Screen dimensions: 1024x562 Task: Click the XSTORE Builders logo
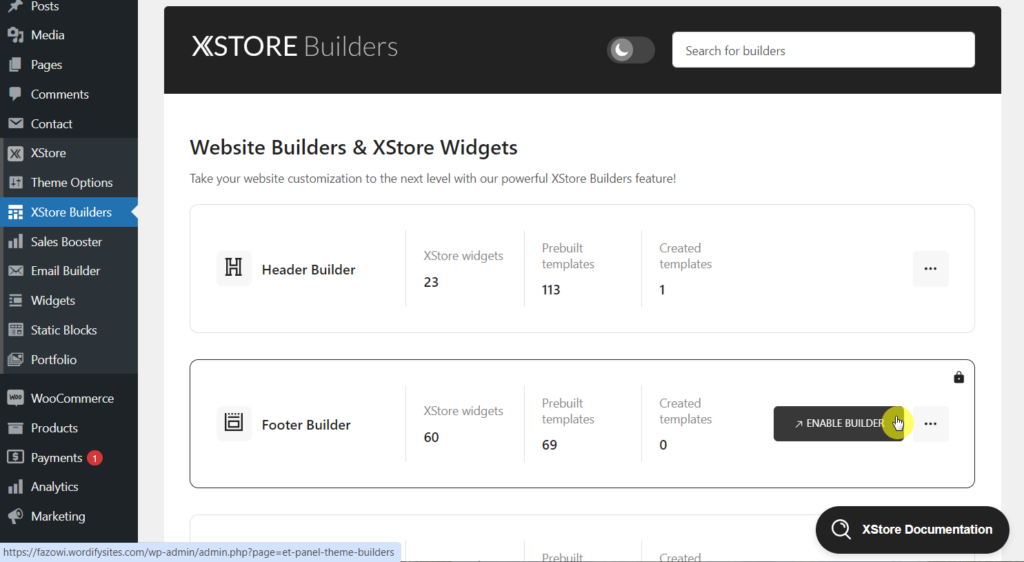click(295, 47)
